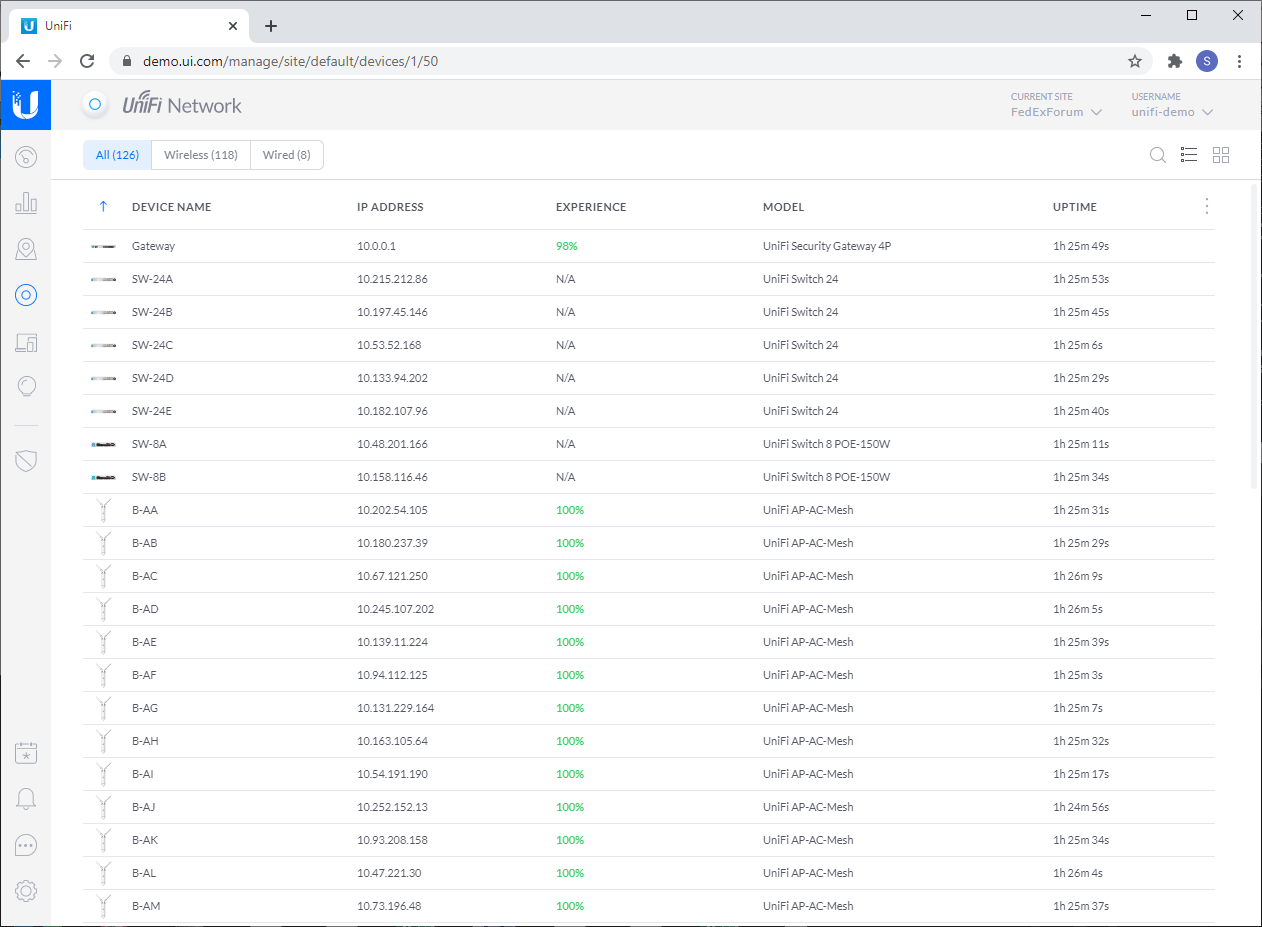Open the browser Extensions puzzle icon
Image resolution: width=1262 pixels, height=927 pixels.
click(x=1175, y=61)
